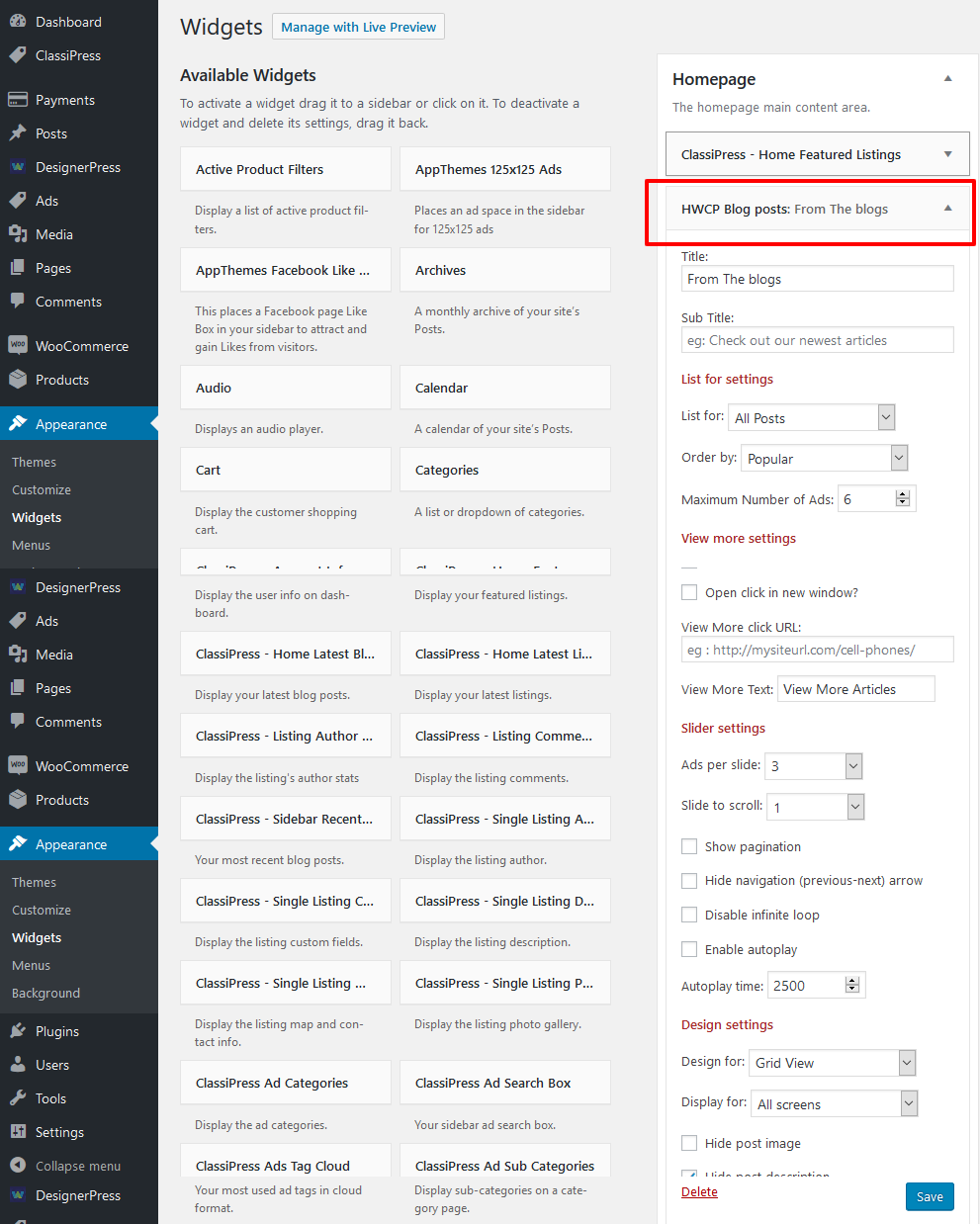Screen dimensions: 980x1224
Task: Select ClassiPress Ad Categories widget
Action: (286, 1083)
